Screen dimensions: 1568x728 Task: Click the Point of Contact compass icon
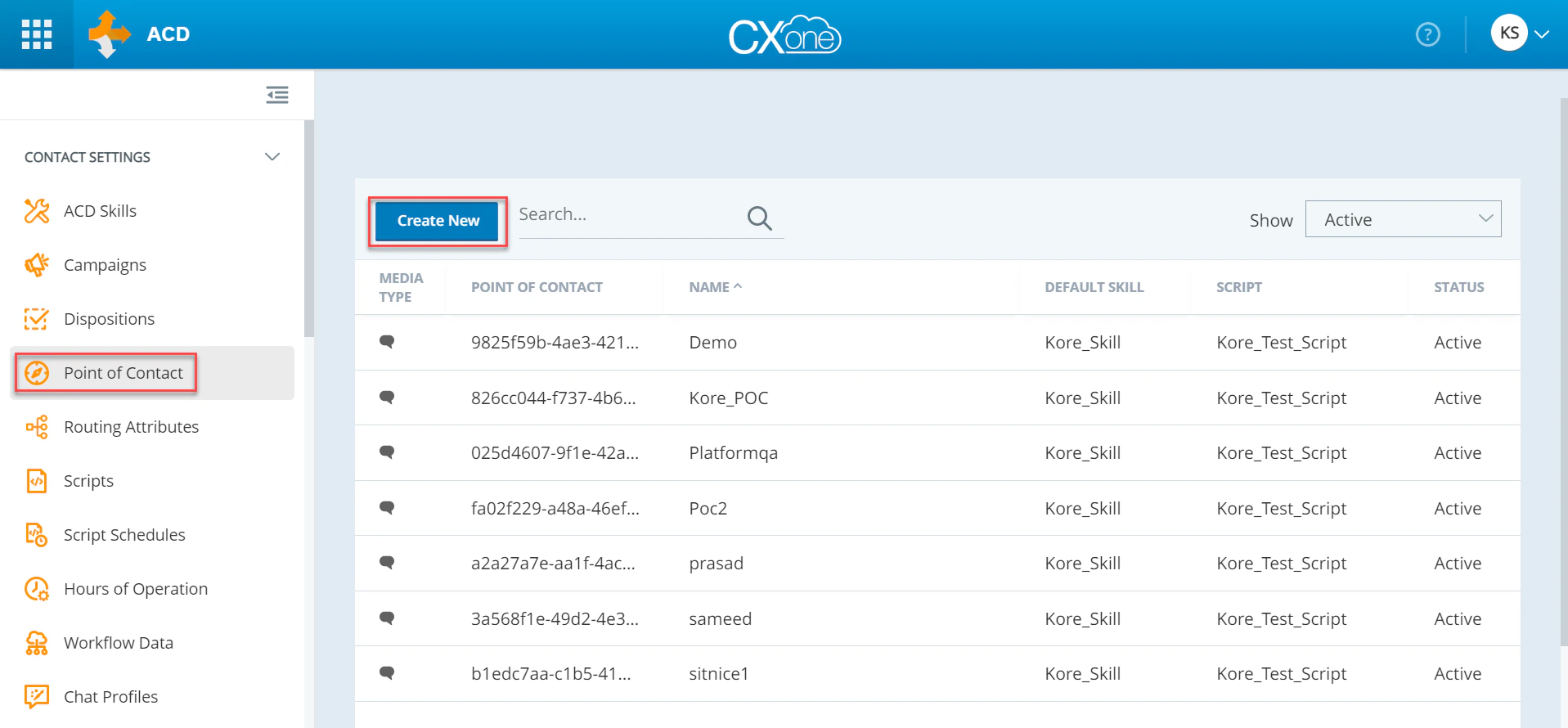pos(37,373)
